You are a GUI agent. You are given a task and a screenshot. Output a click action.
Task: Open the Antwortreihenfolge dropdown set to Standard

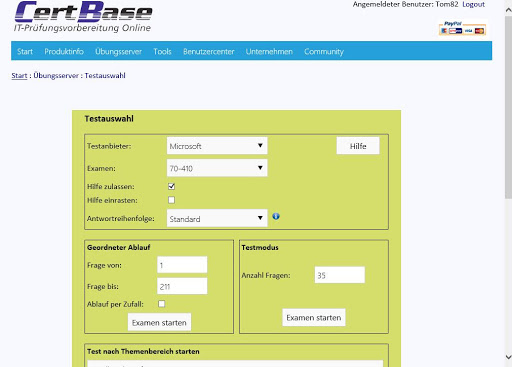tap(217, 218)
